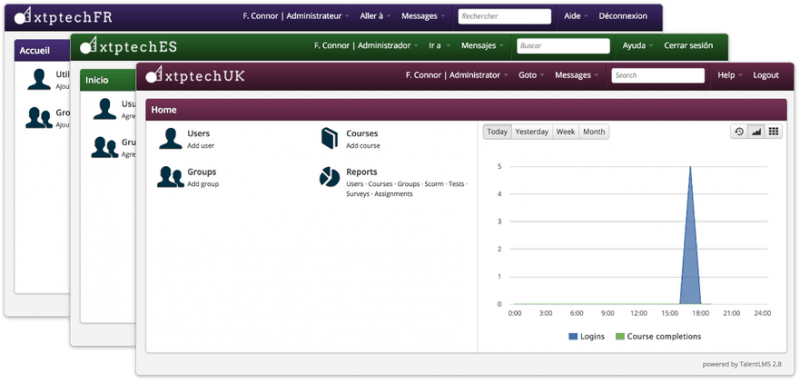Viewport: 800px width, 383px height.
Task: Select the Month time range
Action: click(x=594, y=132)
